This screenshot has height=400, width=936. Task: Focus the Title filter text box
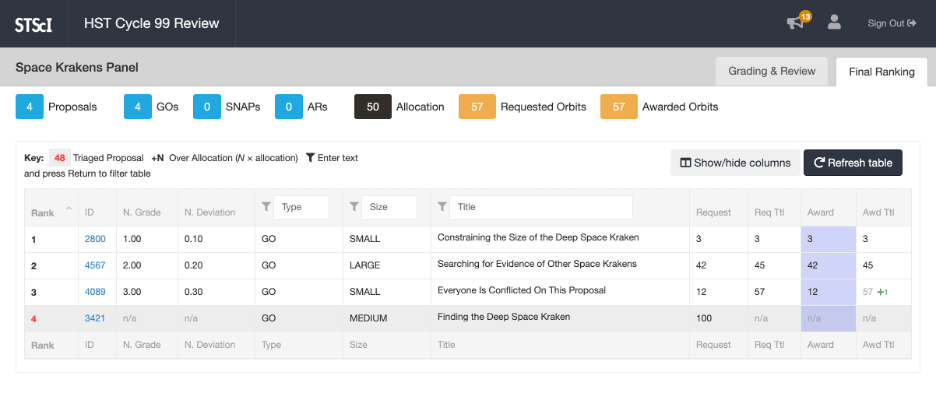pyautogui.click(x=540, y=207)
